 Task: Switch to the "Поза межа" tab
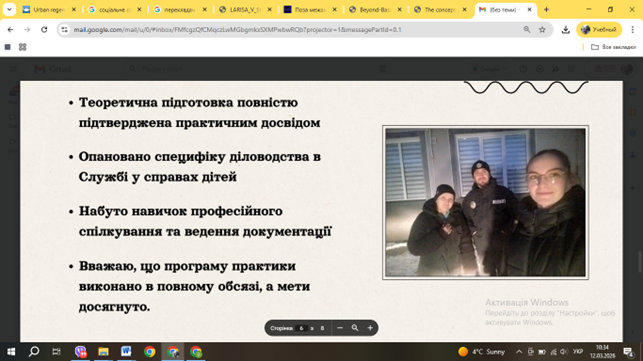click(310, 9)
